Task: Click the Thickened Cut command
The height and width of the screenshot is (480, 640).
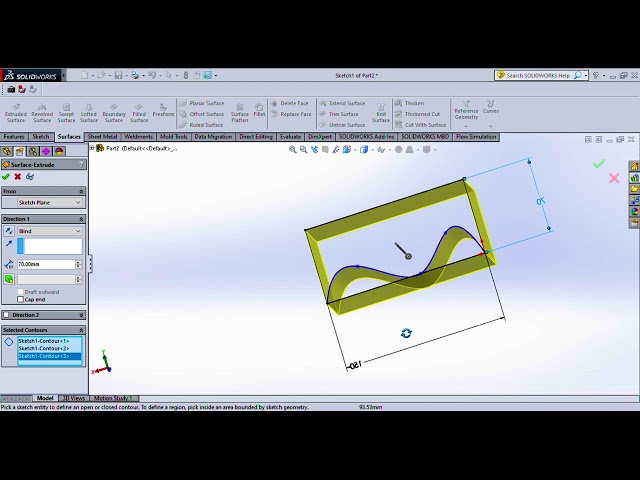Action: 418,114
